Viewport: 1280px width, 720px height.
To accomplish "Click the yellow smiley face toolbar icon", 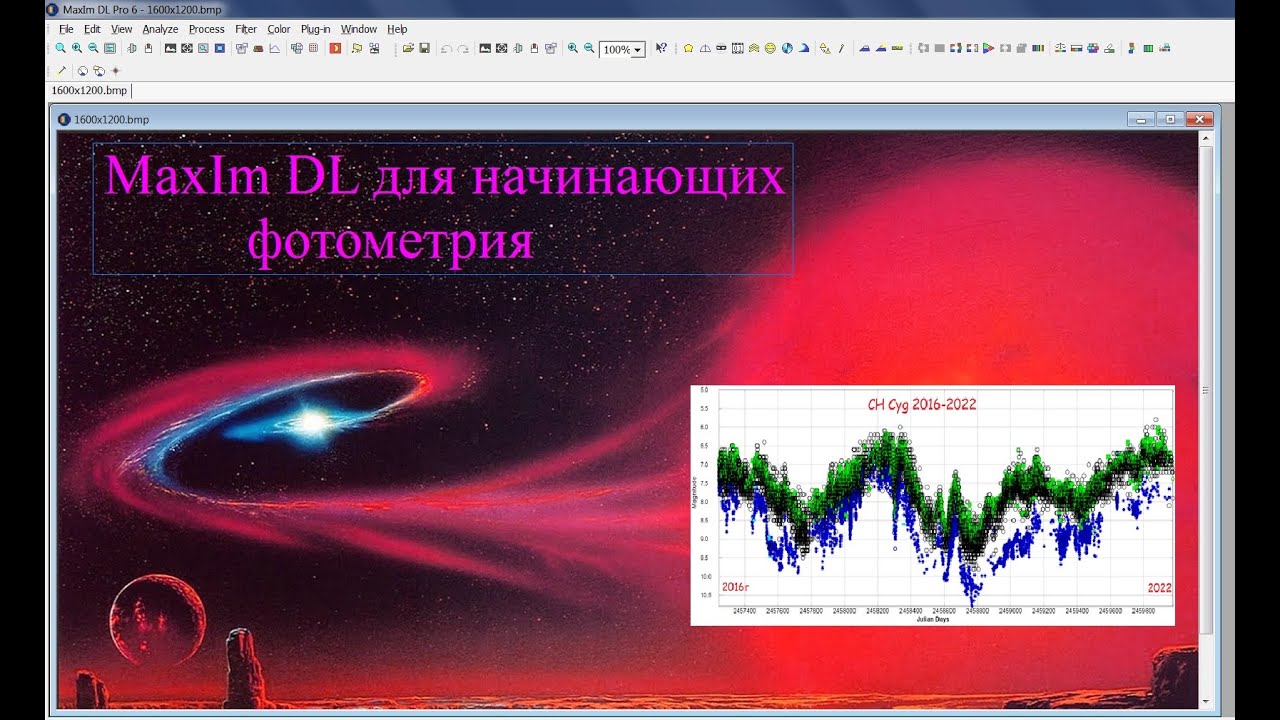I will pos(770,48).
